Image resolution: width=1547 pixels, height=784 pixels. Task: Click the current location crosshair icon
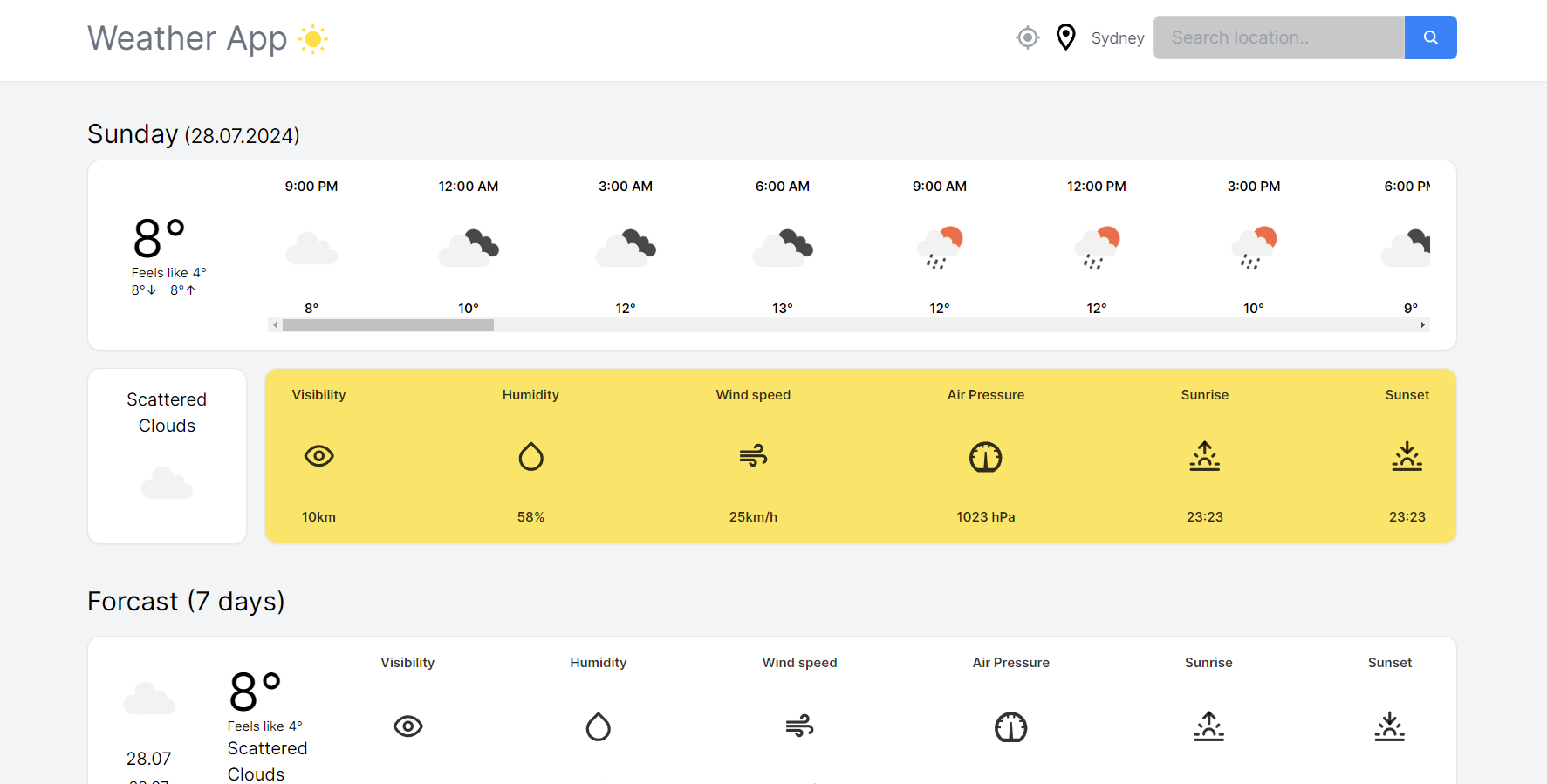1028,37
